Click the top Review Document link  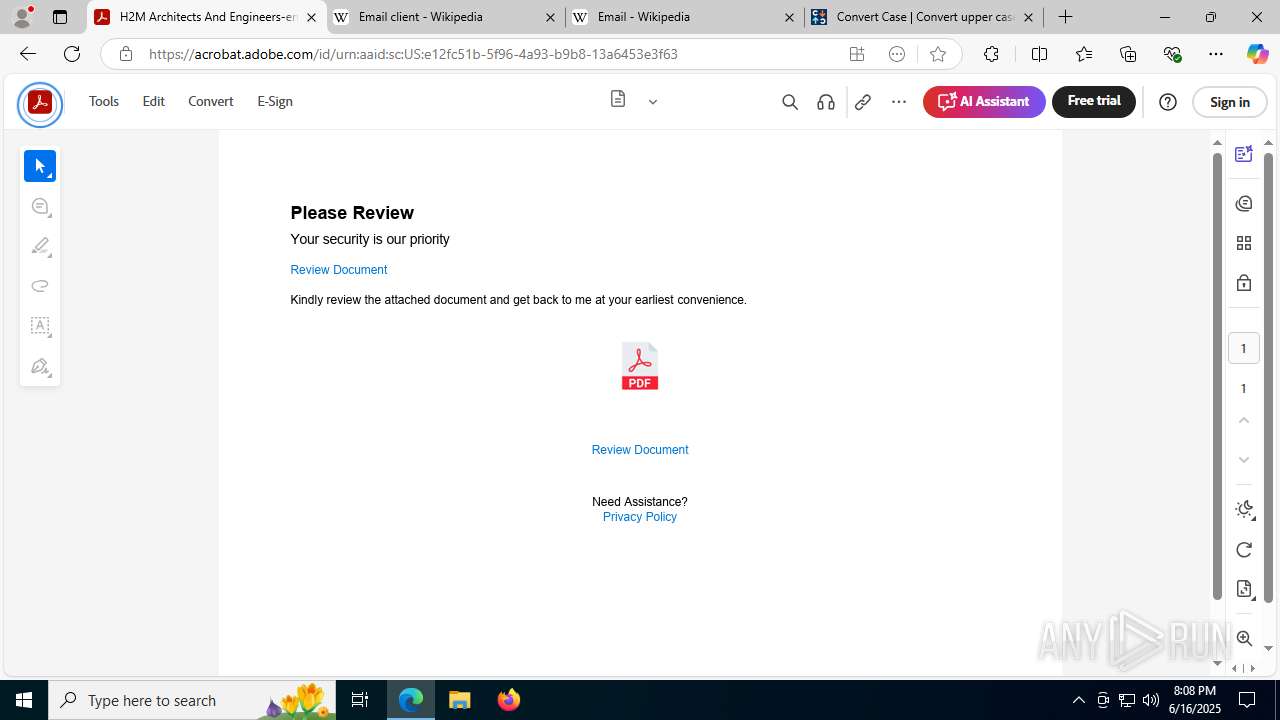pyautogui.click(x=338, y=270)
